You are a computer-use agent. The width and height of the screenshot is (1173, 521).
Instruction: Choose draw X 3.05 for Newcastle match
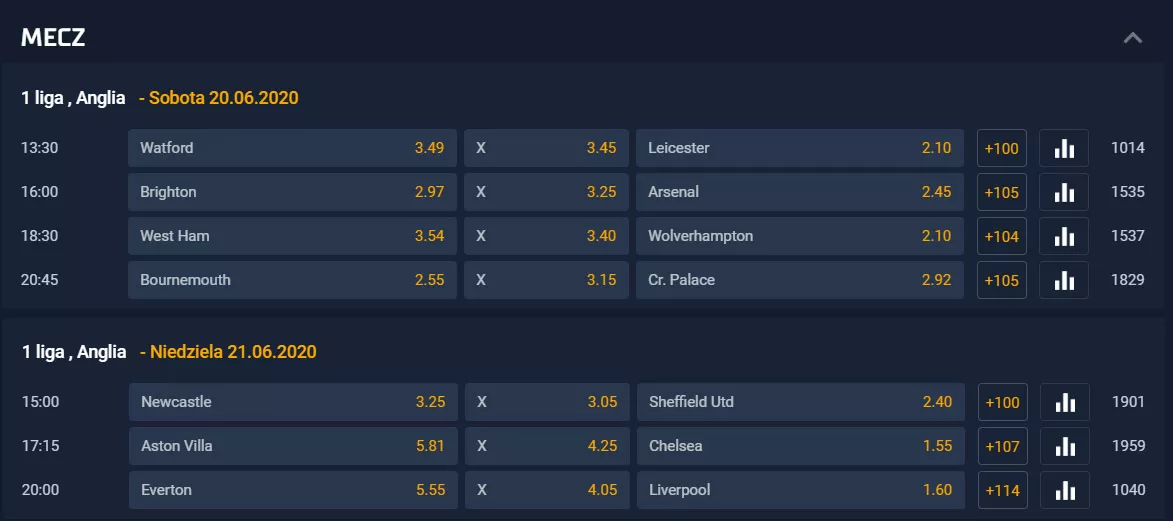click(548, 402)
